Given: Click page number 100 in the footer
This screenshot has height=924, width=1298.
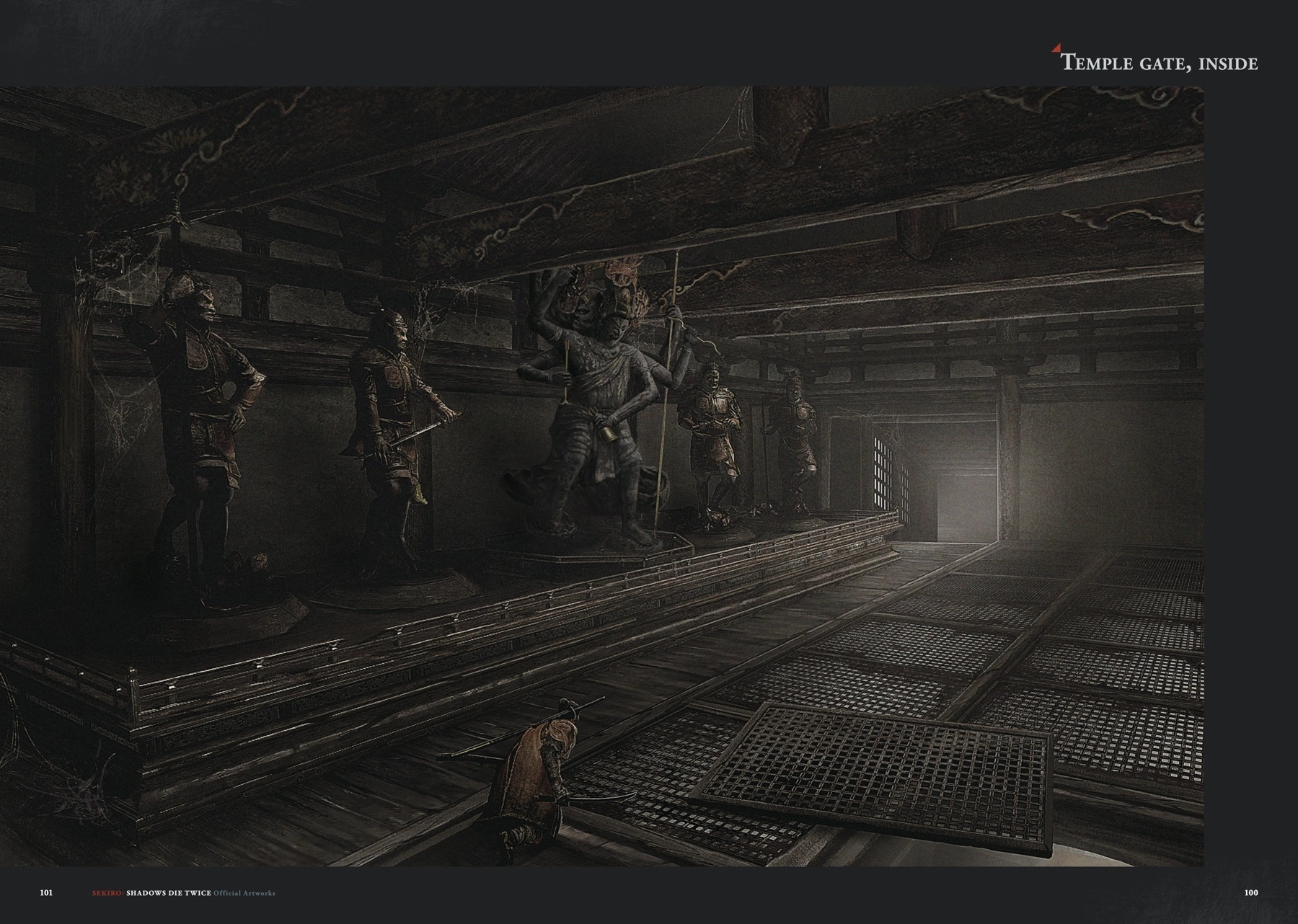Looking at the screenshot, I should coord(1251,893).
